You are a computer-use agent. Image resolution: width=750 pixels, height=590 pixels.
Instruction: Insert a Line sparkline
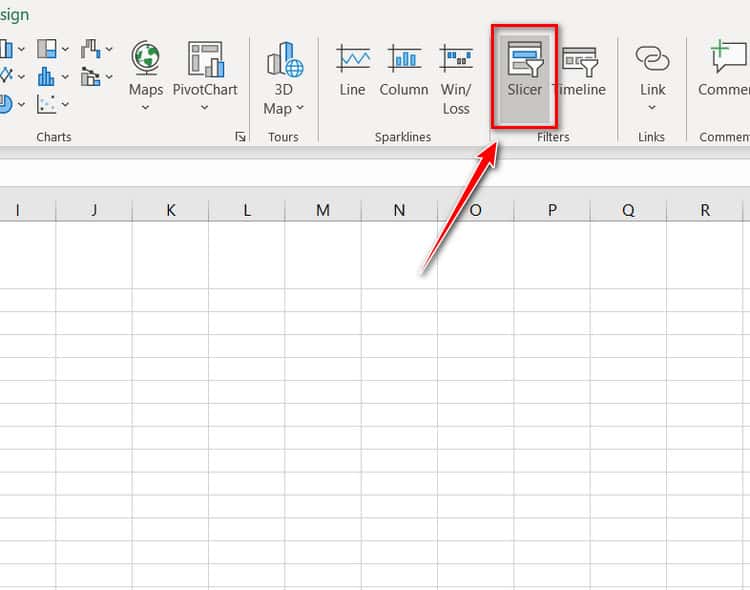(353, 70)
